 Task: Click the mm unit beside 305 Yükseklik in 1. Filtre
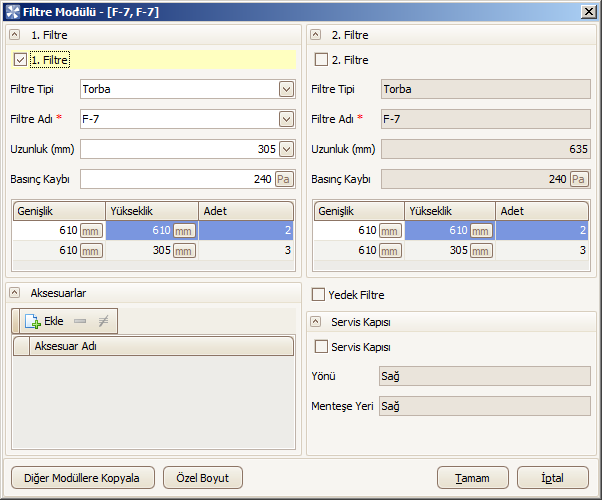tap(184, 251)
